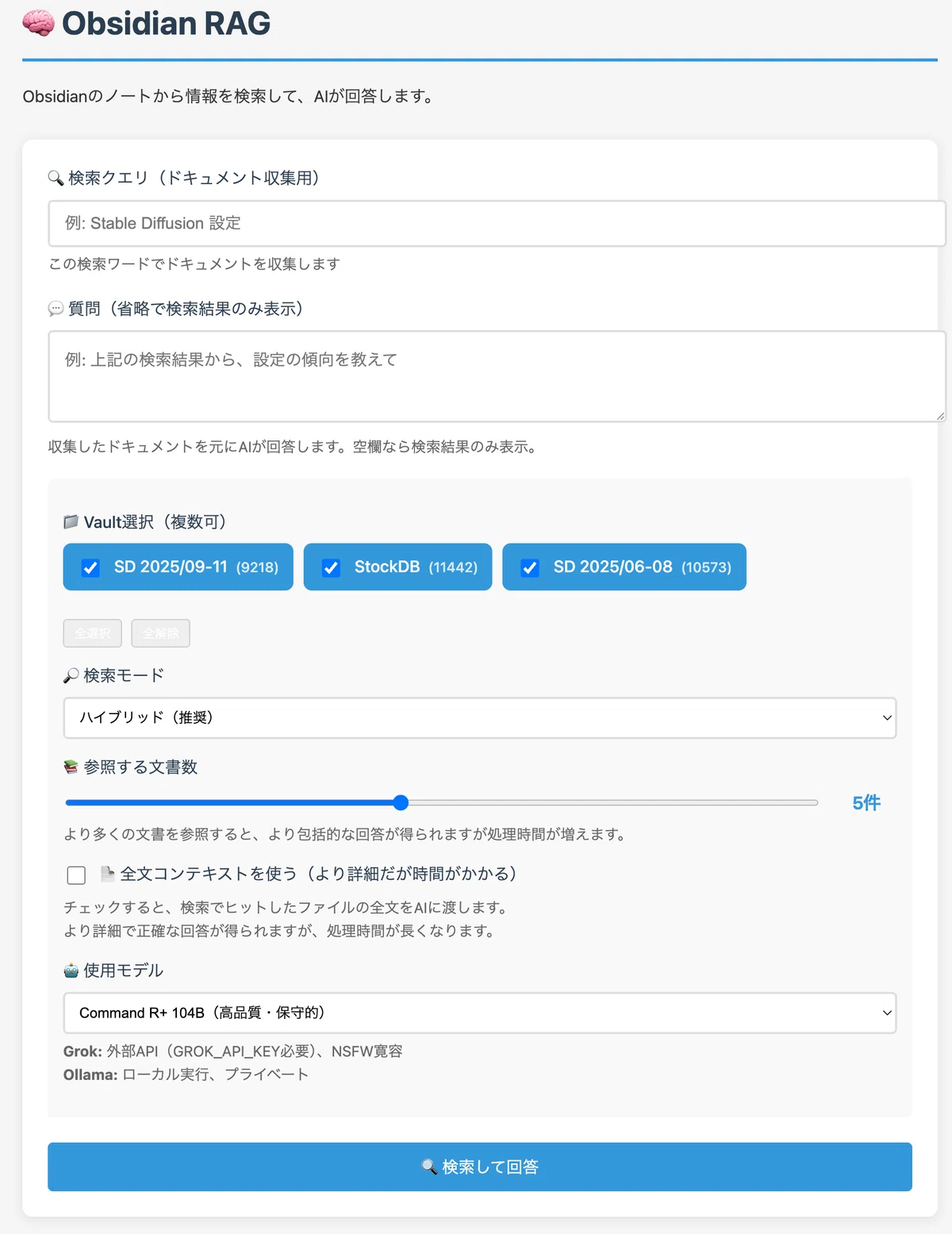This screenshot has width=952, height=1234.
Task: Click the Grok: 外部API description line
Action: 233,1051
